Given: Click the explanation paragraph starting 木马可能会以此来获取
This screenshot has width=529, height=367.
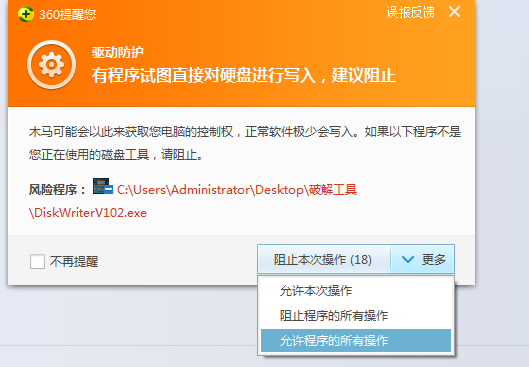Looking at the screenshot, I should tap(245, 143).
